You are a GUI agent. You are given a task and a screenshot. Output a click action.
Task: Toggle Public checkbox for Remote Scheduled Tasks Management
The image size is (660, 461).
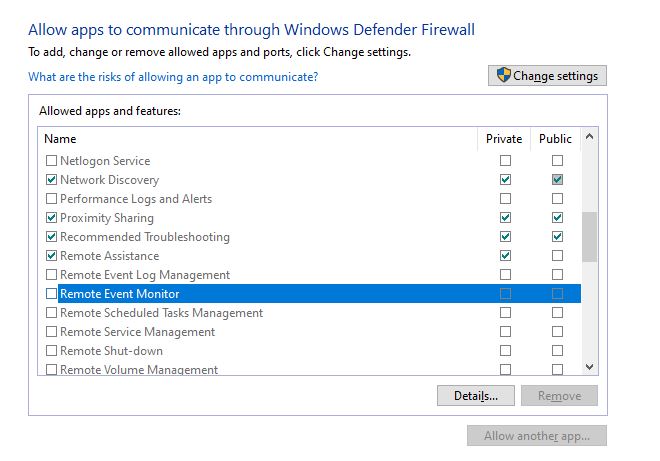(557, 312)
